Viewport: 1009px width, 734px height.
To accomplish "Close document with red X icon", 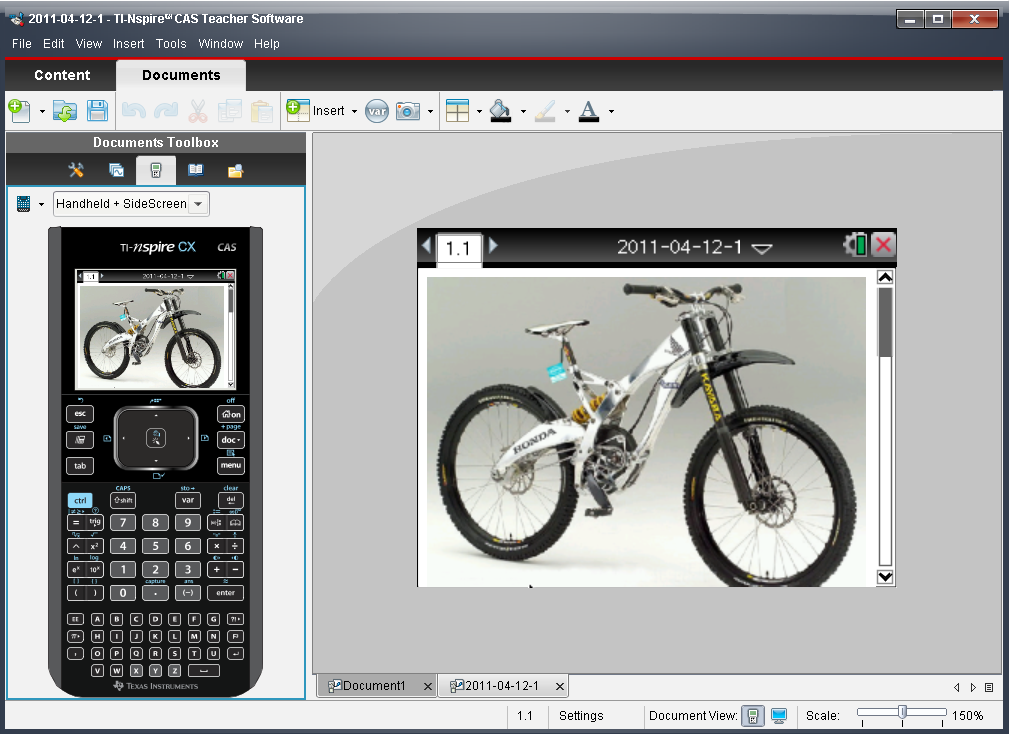I will pos(884,245).
